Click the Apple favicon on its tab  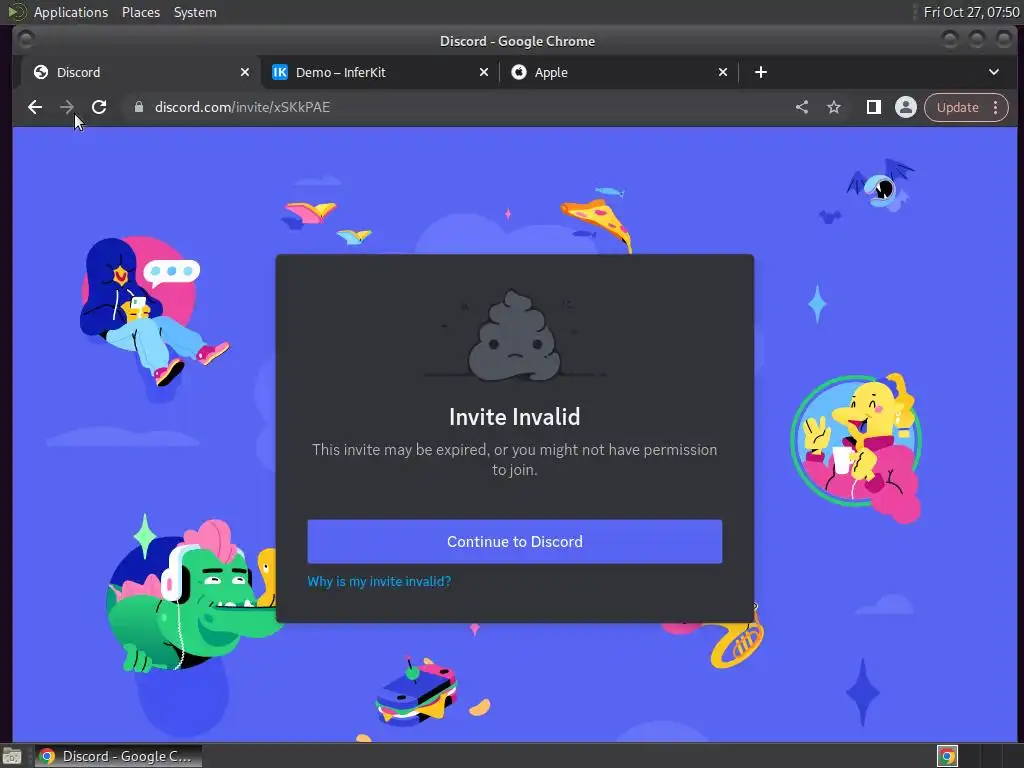(x=519, y=72)
